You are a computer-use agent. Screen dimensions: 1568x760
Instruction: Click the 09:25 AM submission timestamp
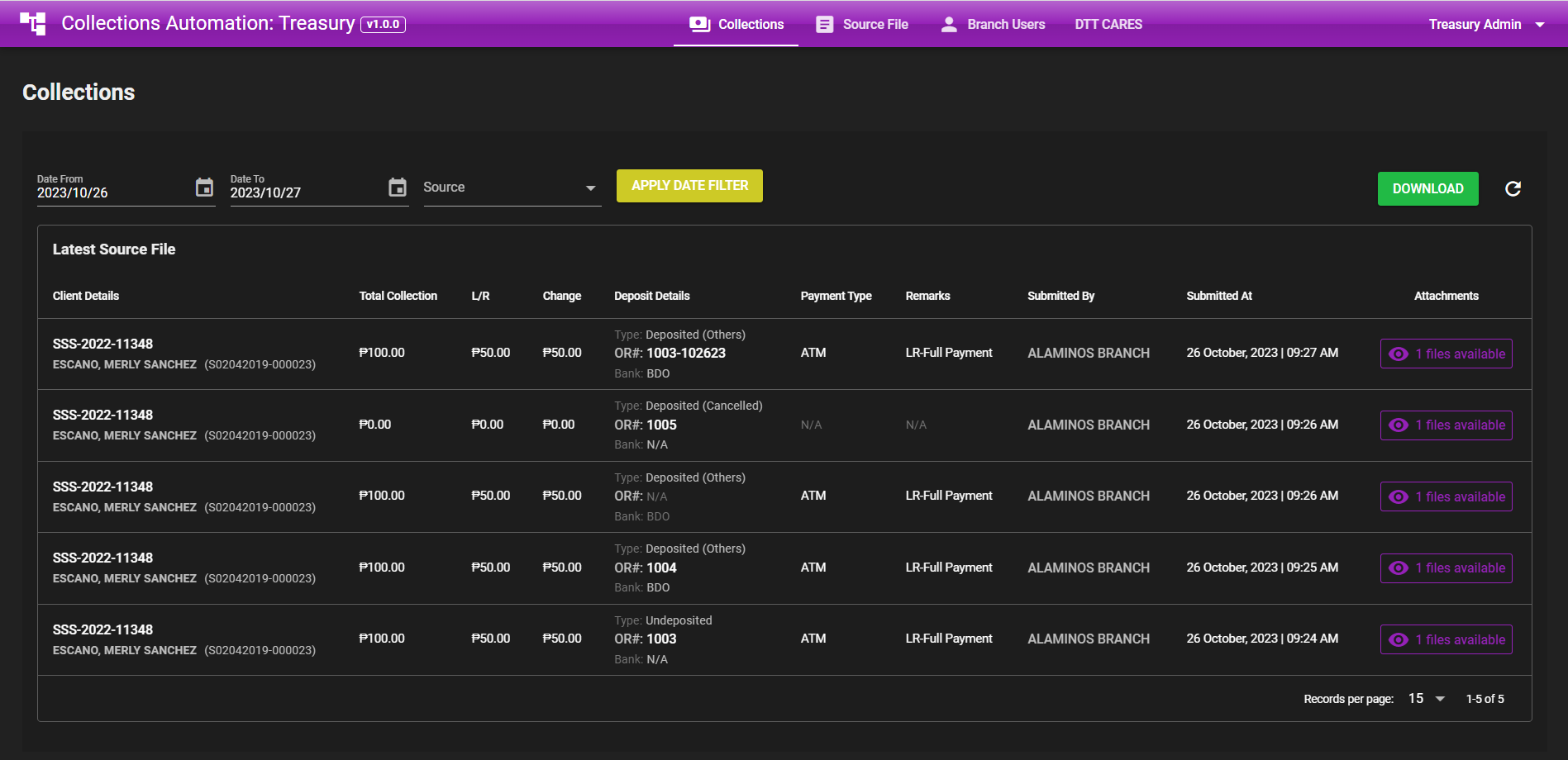pyautogui.click(x=1262, y=568)
